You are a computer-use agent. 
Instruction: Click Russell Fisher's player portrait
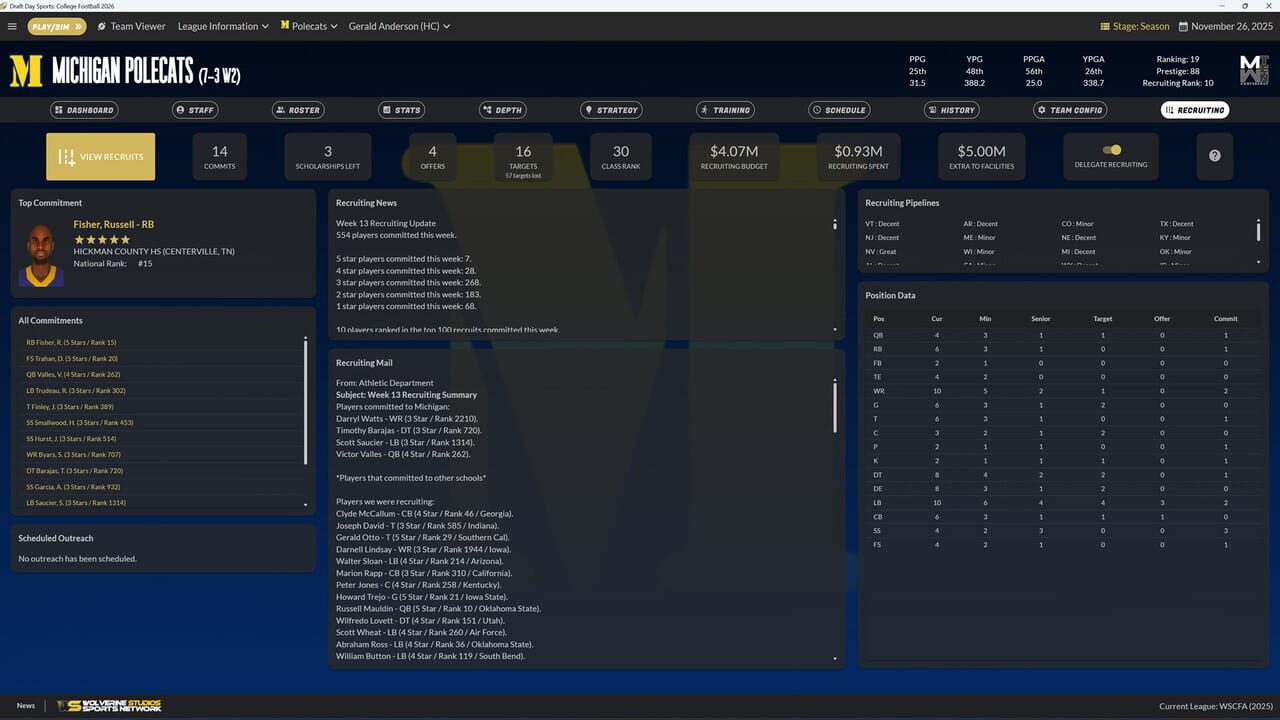(x=41, y=256)
